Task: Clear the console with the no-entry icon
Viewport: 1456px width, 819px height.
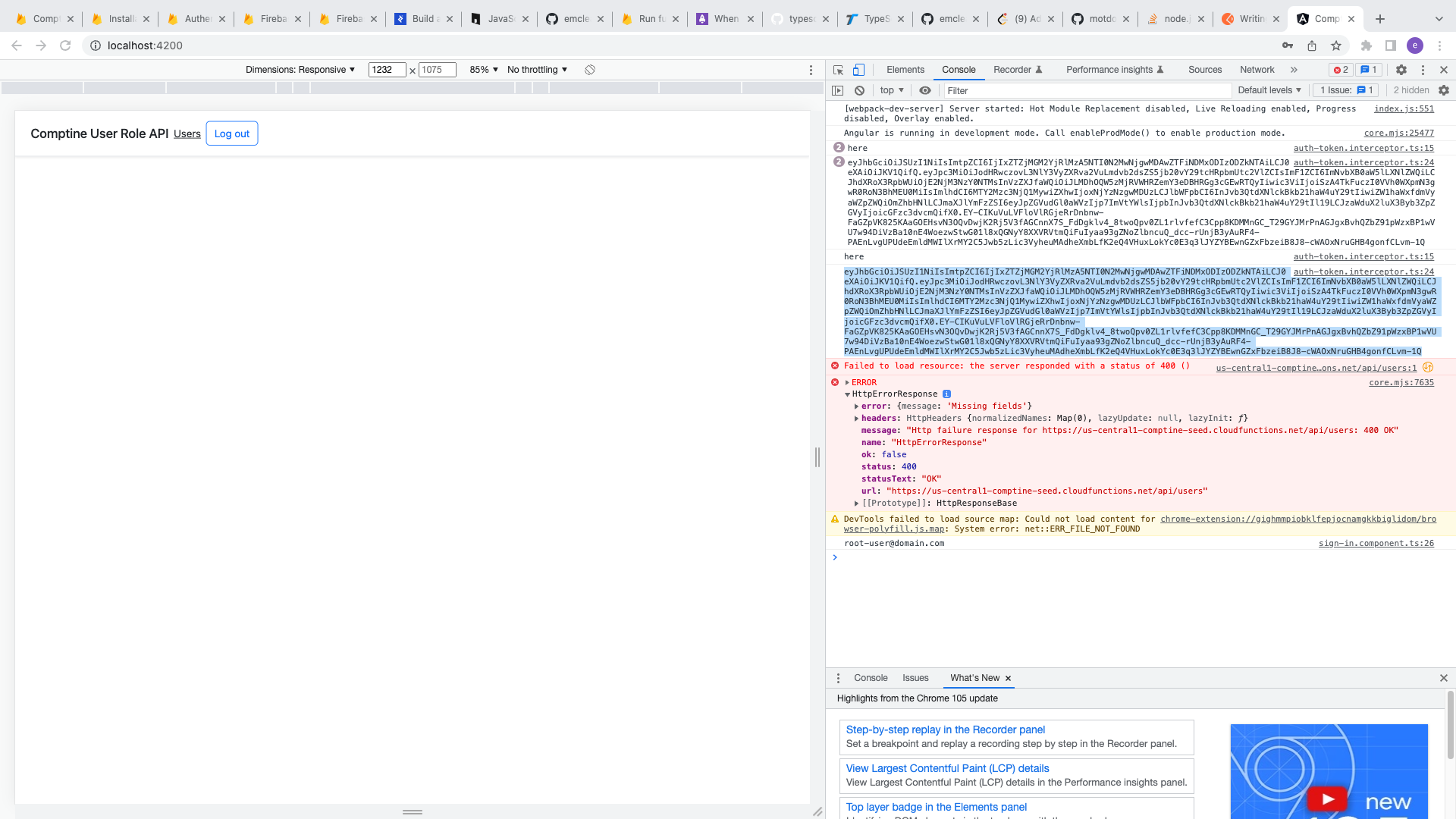Action: (x=860, y=90)
